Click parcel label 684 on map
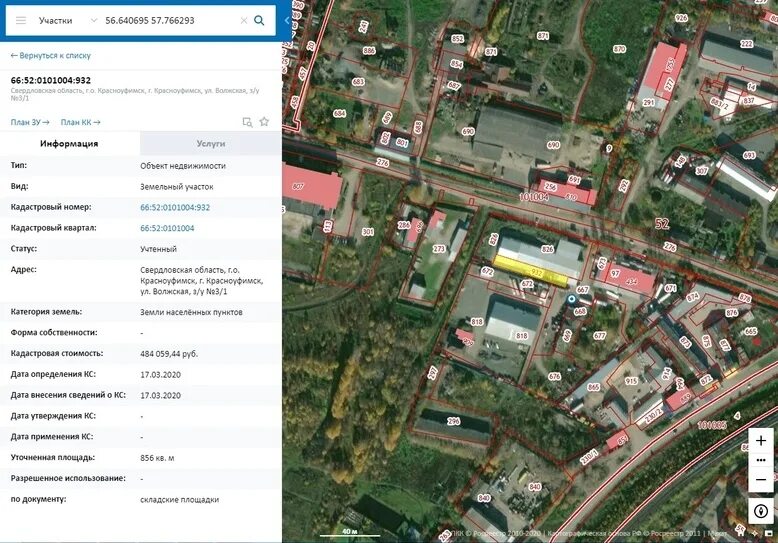 (x=339, y=114)
